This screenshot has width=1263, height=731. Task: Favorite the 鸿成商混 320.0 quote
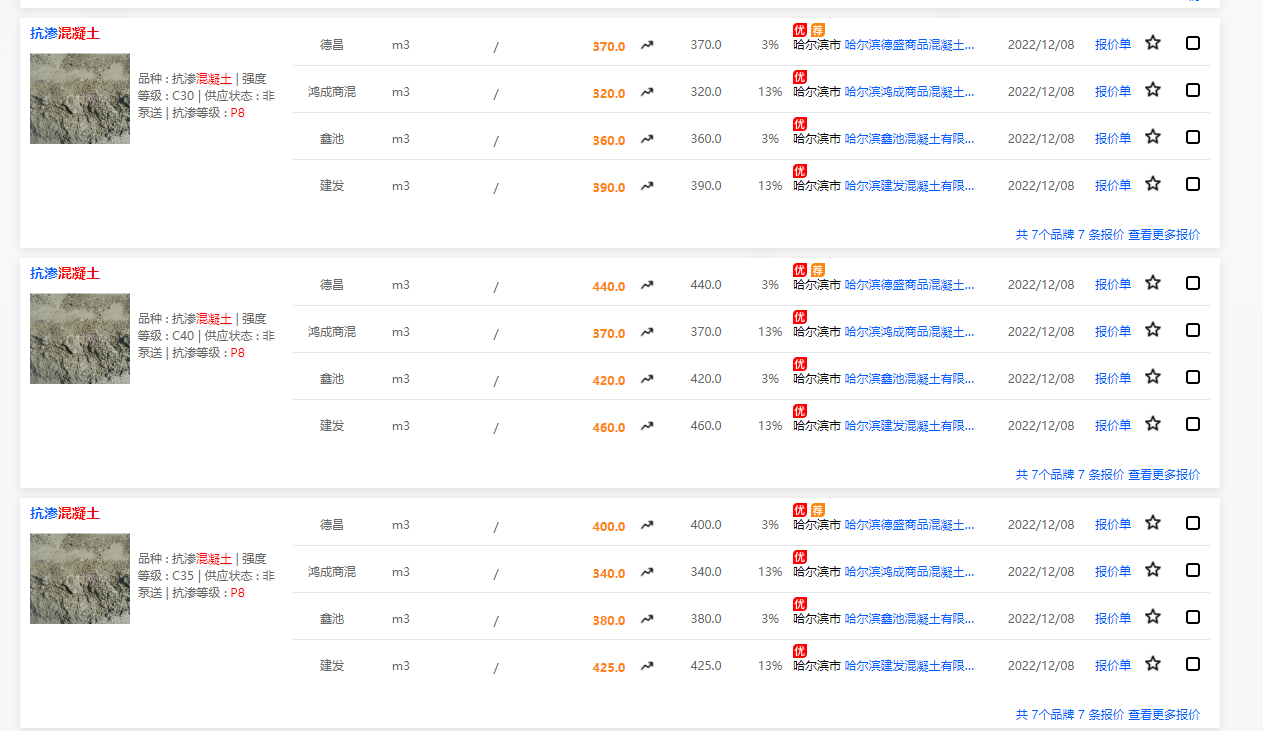tap(1153, 90)
